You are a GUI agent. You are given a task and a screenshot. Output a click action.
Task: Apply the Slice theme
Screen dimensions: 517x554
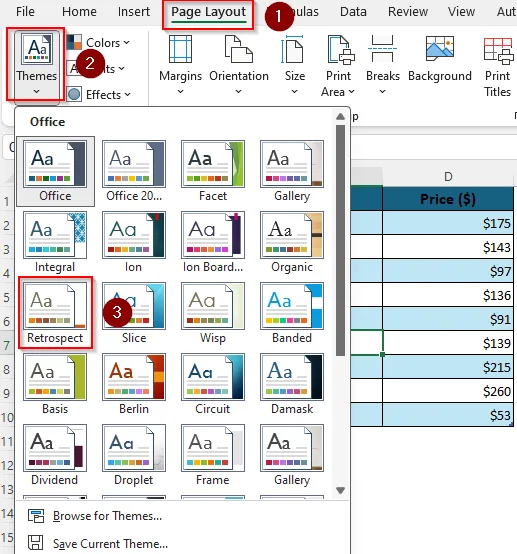pos(134,313)
